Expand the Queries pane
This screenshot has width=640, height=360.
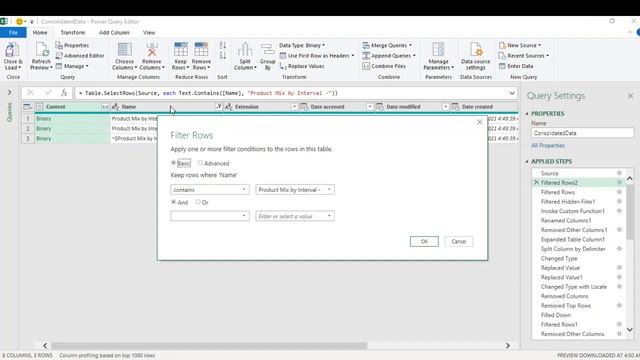[x=9, y=93]
